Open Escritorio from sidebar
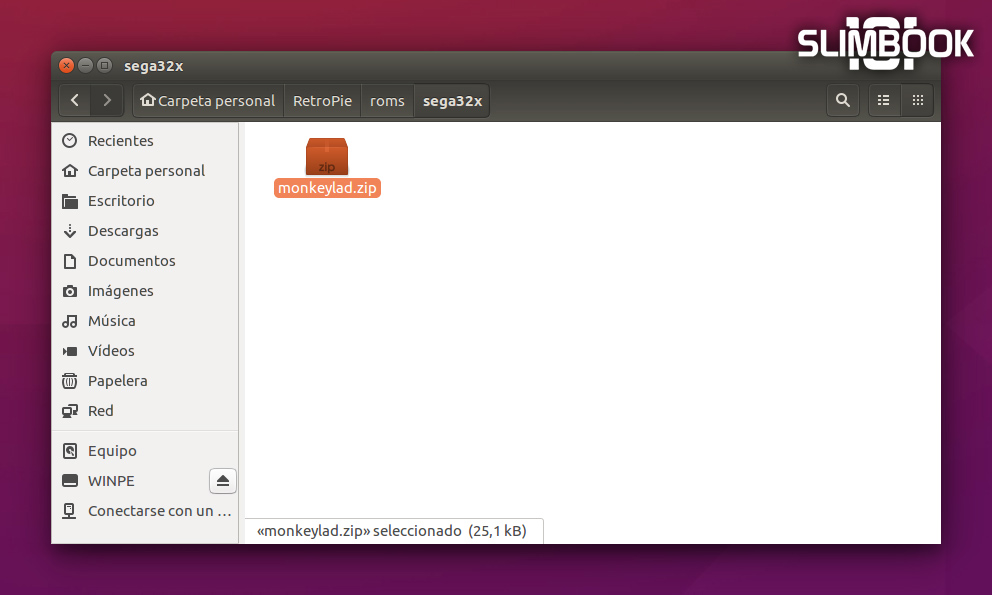992x595 pixels. [x=120, y=201]
